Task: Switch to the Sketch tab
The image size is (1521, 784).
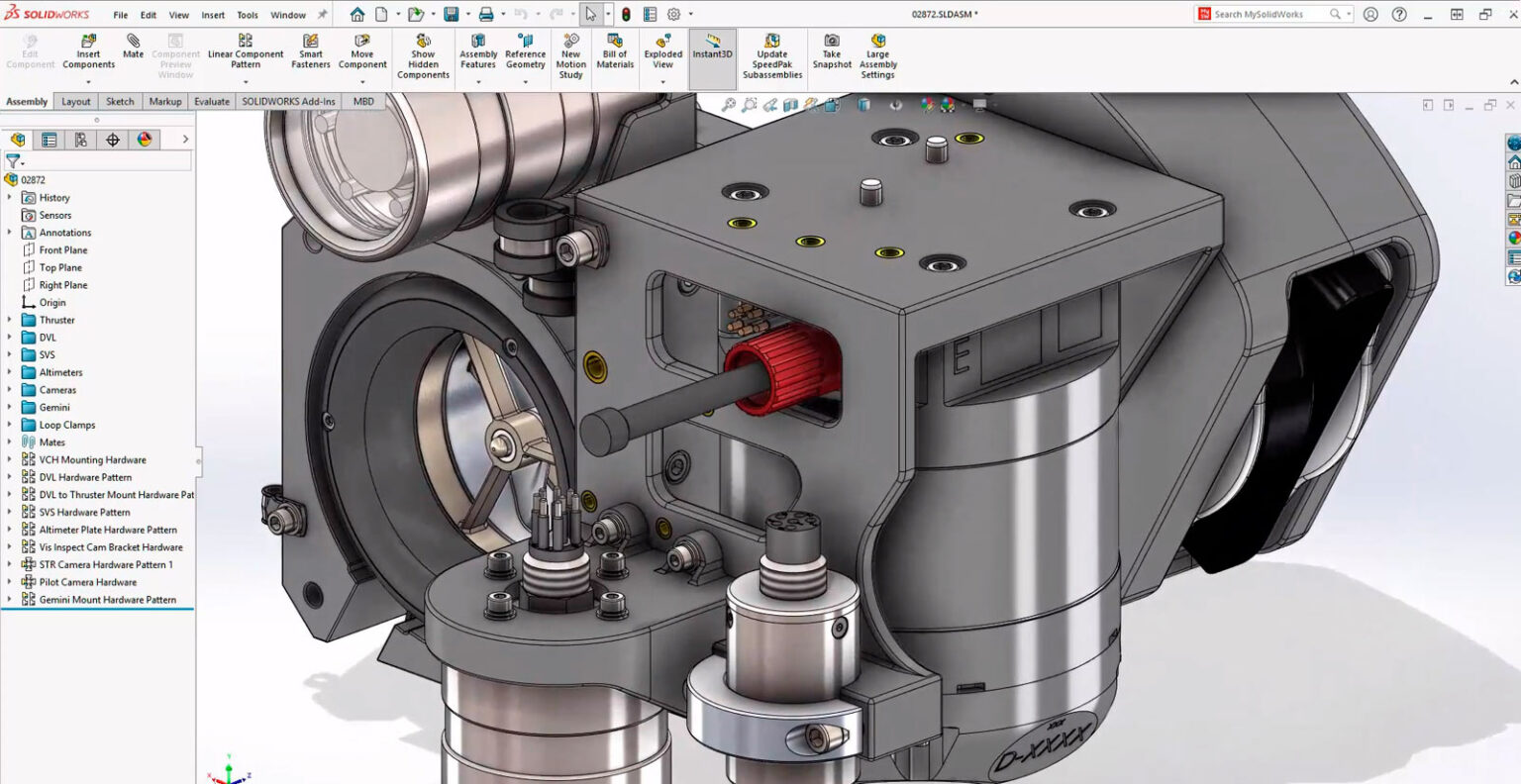Action: (120, 101)
